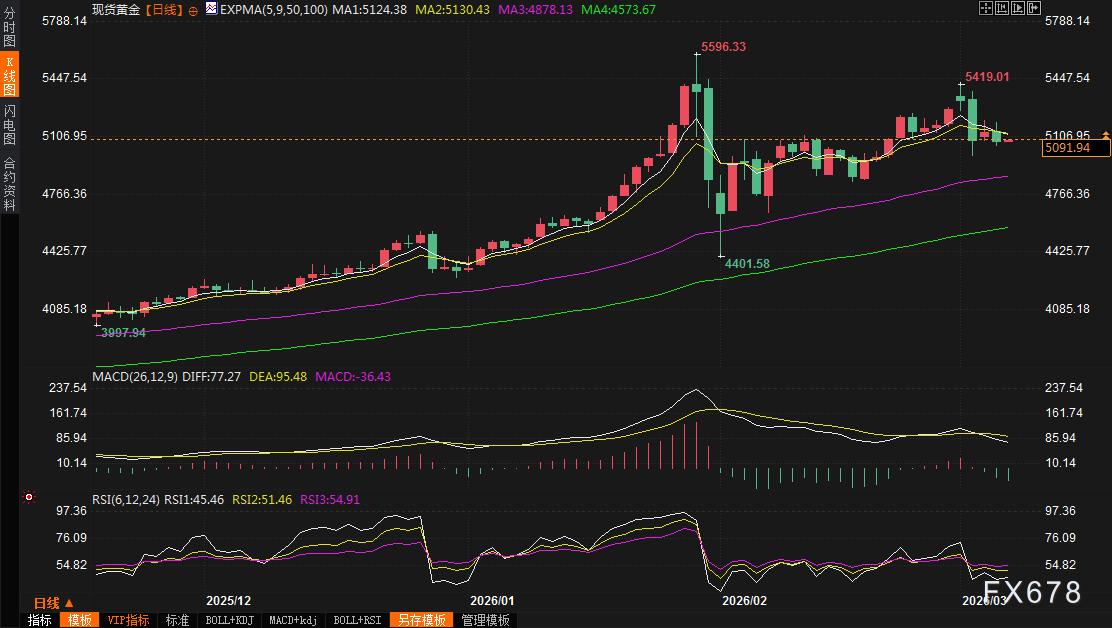The width and height of the screenshot is (1112, 628).
Task: Click the play-forward axis icon
Action: (x=1018, y=8)
